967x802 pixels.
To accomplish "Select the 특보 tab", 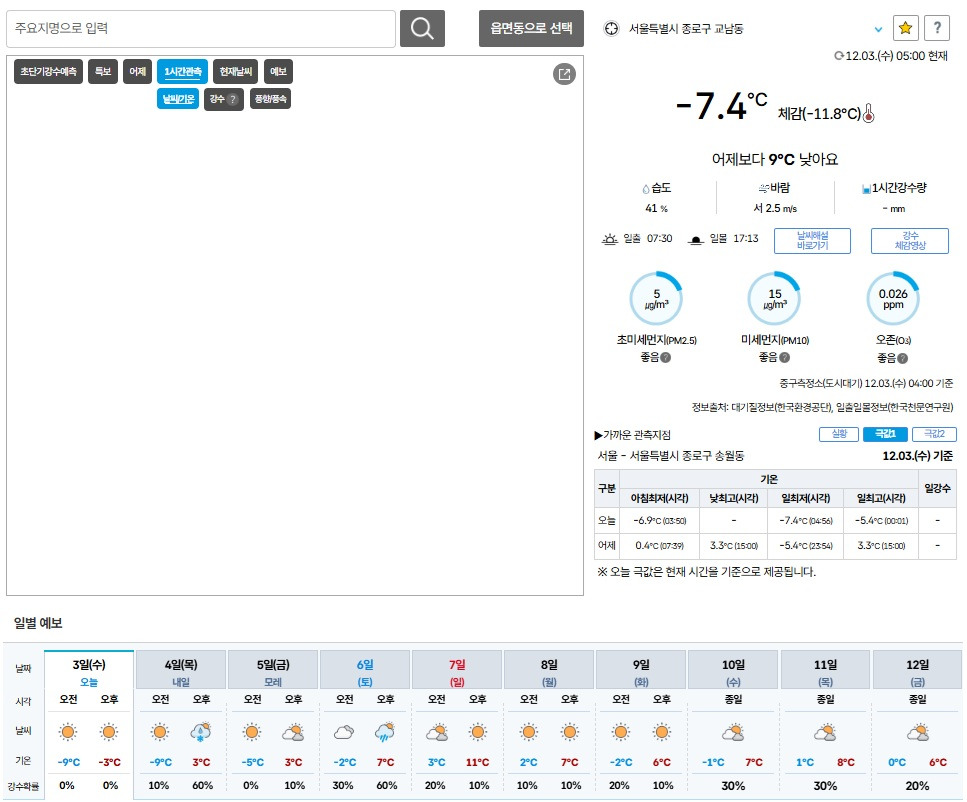I will (x=103, y=72).
